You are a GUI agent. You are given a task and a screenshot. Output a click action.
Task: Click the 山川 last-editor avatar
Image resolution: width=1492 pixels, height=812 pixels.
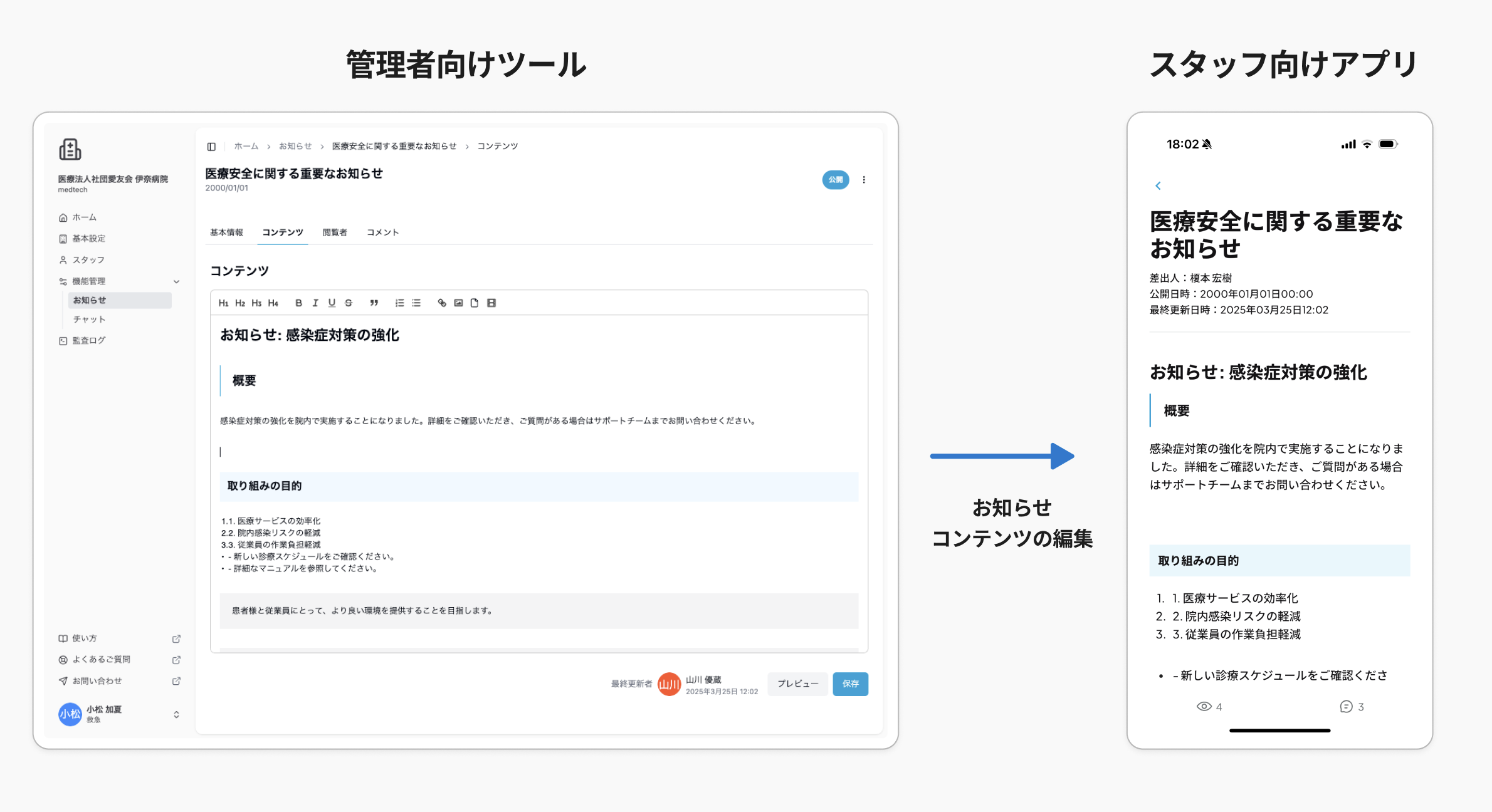tap(669, 684)
